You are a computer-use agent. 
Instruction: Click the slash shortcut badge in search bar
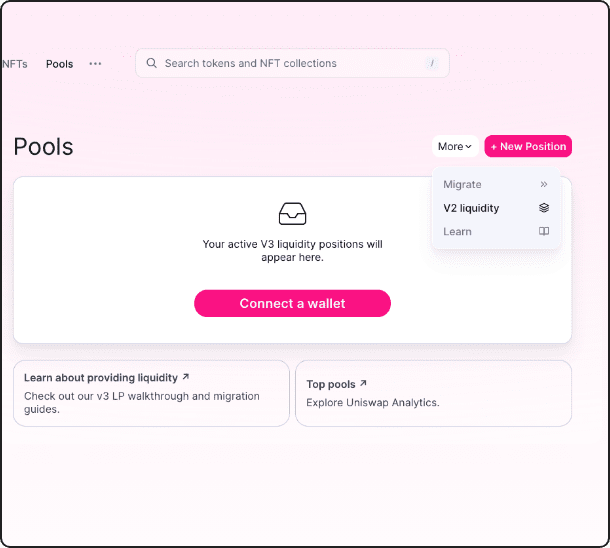click(432, 63)
